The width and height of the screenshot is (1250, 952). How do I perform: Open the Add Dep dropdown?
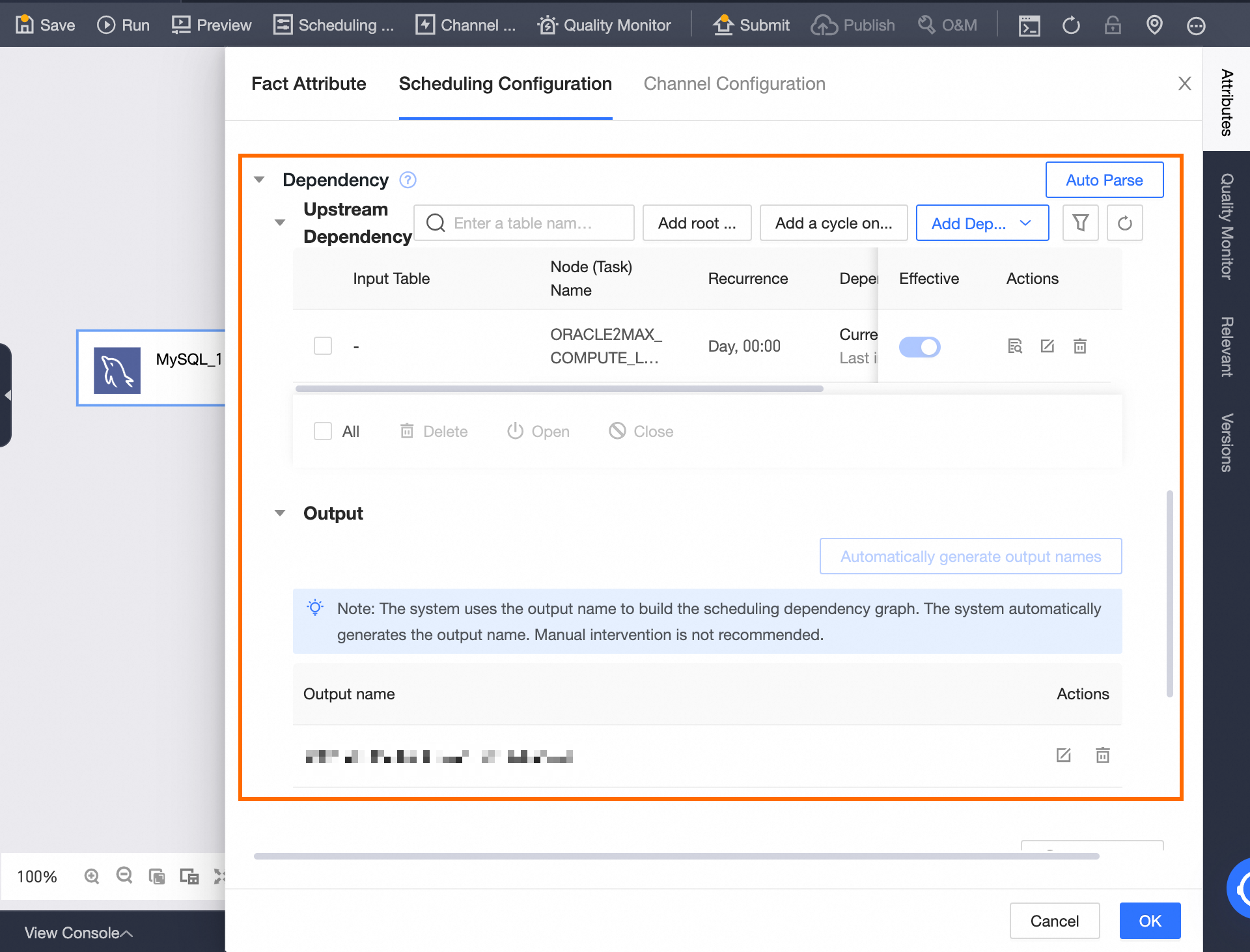pos(982,223)
